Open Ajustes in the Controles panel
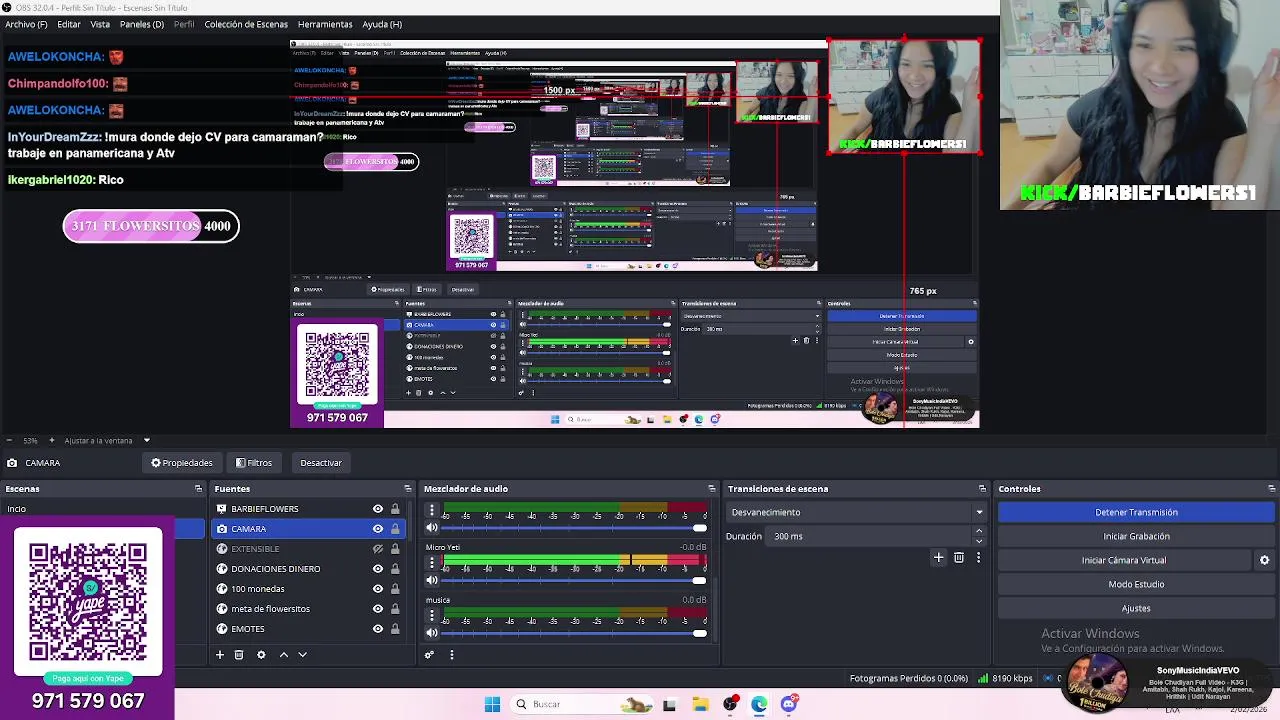The height and width of the screenshot is (720, 1280). [x=1136, y=608]
